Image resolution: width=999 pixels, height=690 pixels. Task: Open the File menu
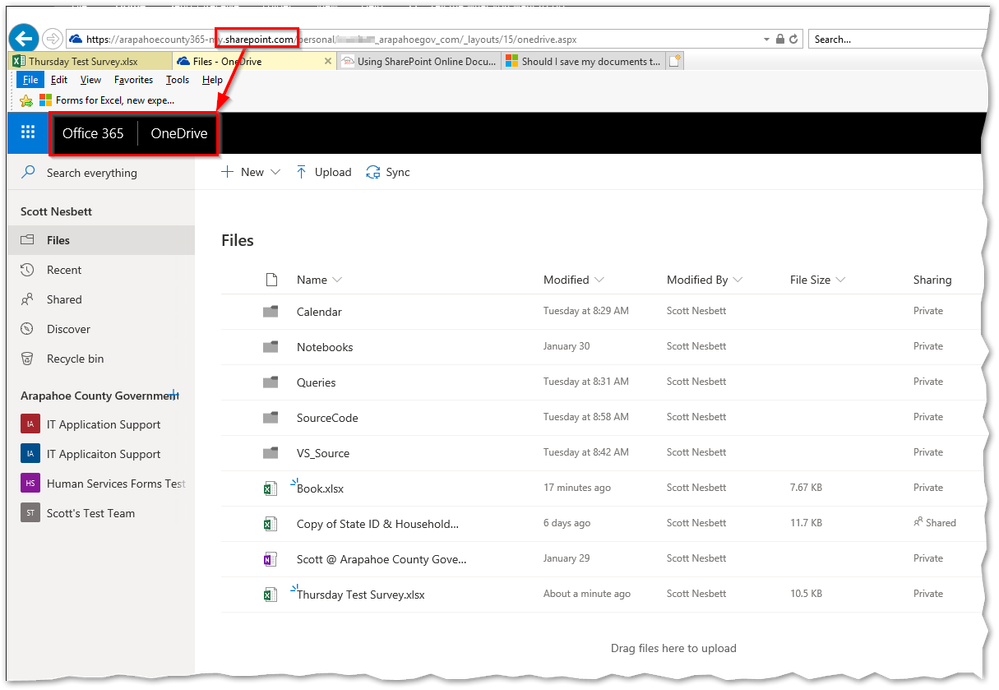pos(30,80)
